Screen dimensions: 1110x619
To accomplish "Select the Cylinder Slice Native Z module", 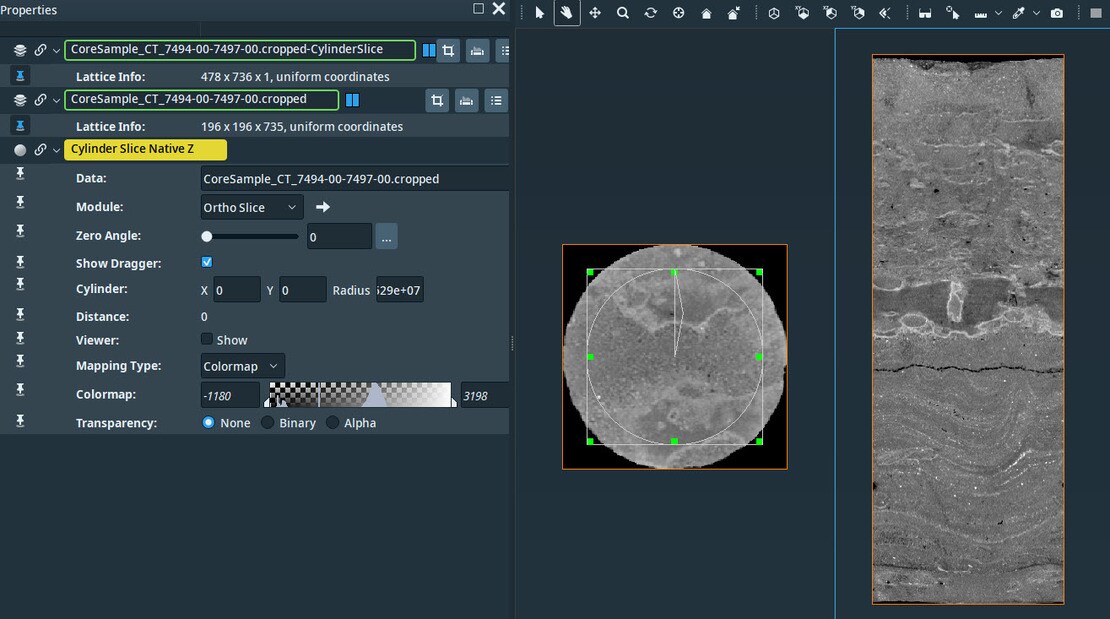I will pos(145,150).
